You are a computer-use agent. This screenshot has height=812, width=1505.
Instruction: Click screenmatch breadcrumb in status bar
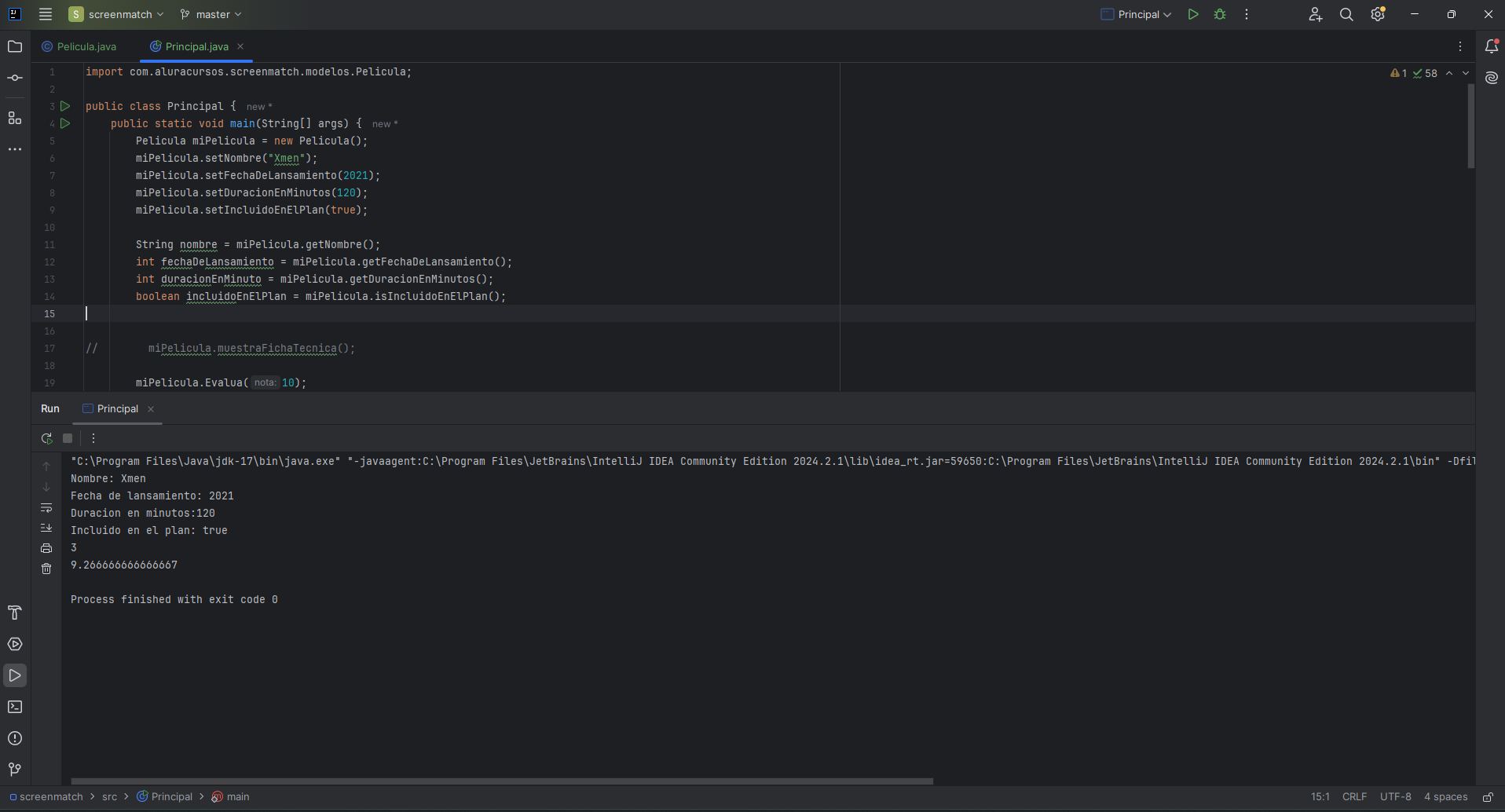(46, 796)
